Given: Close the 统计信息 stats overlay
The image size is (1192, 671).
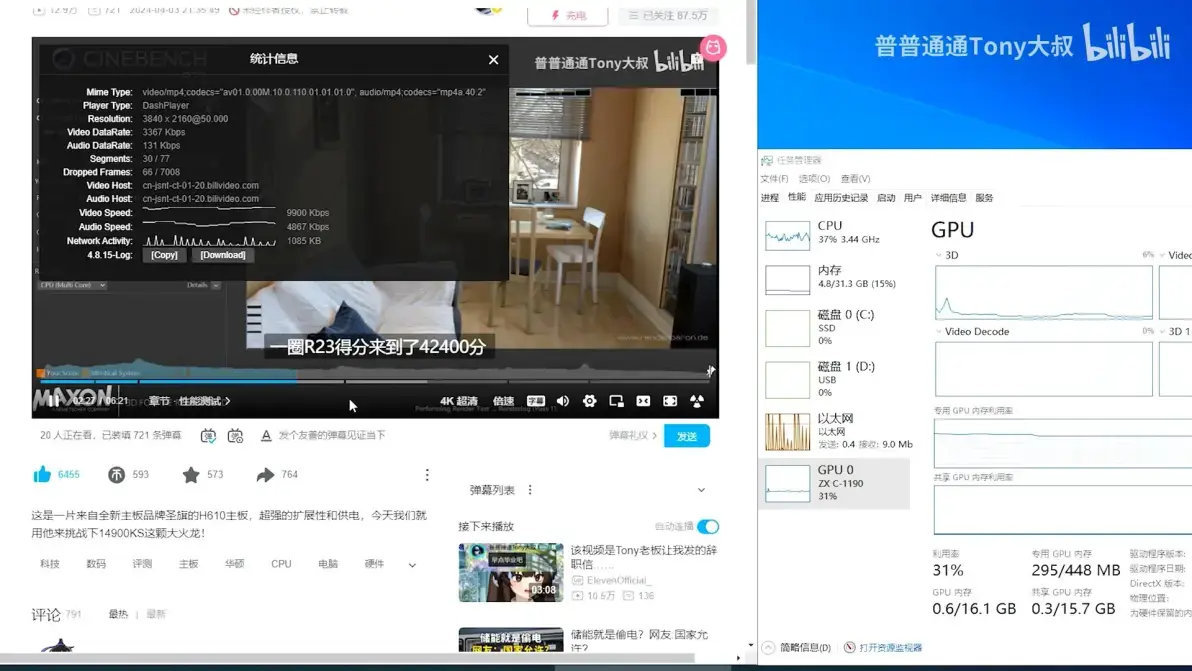Looking at the screenshot, I should tap(493, 59).
